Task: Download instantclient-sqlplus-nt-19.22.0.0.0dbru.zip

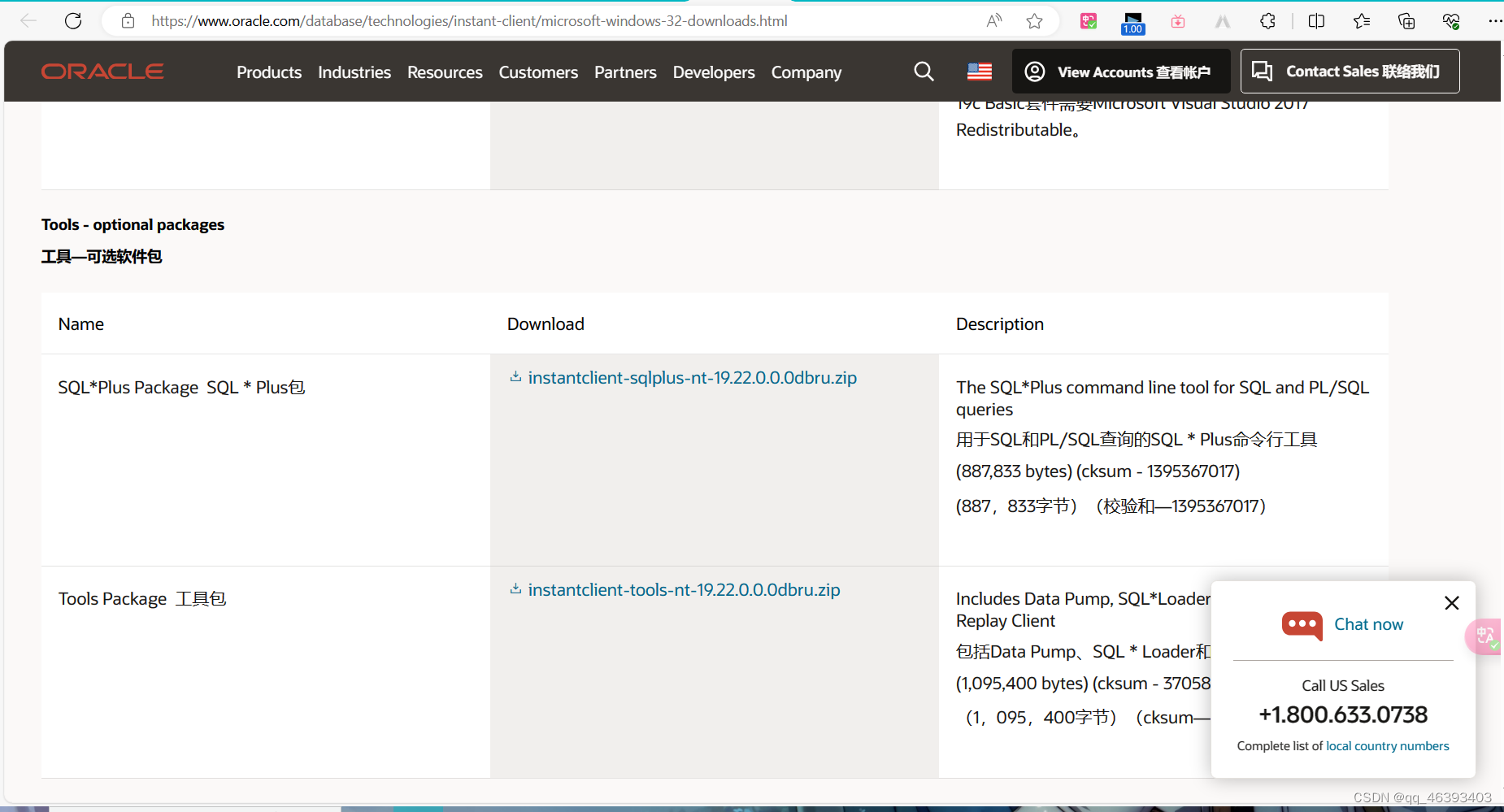Action: [x=693, y=378]
